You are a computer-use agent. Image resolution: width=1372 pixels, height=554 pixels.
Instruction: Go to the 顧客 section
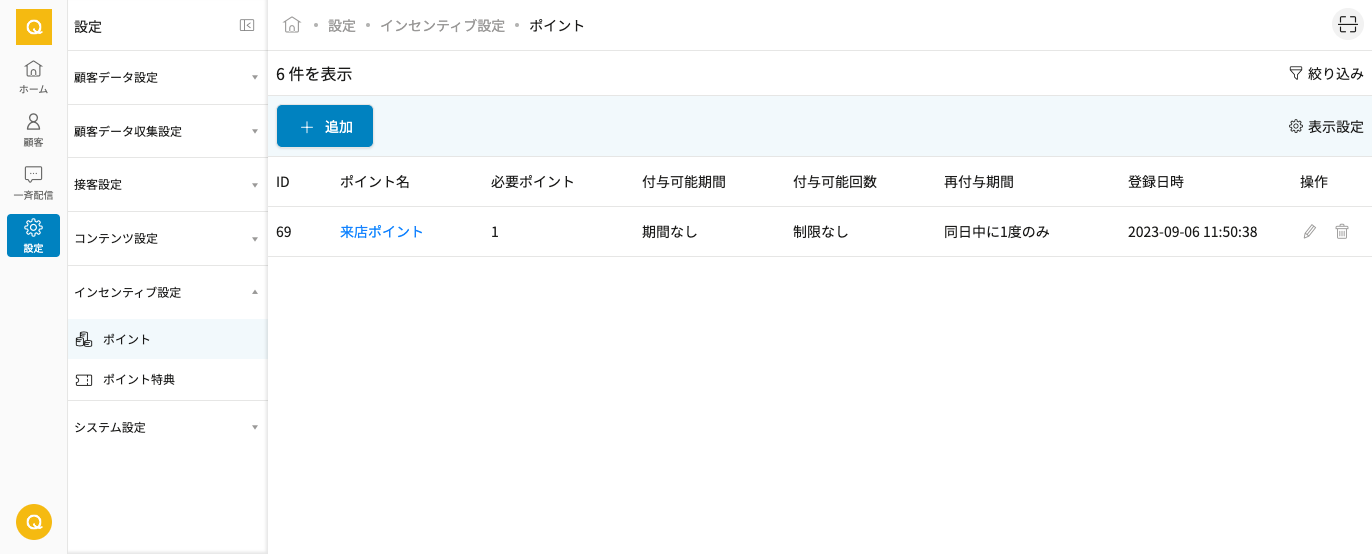click(33, 130)
